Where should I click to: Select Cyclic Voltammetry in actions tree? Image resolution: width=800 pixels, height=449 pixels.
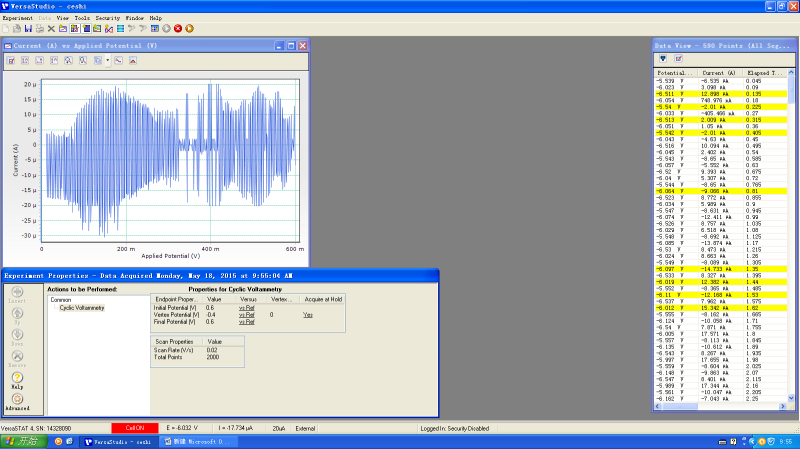coord(82,307)
